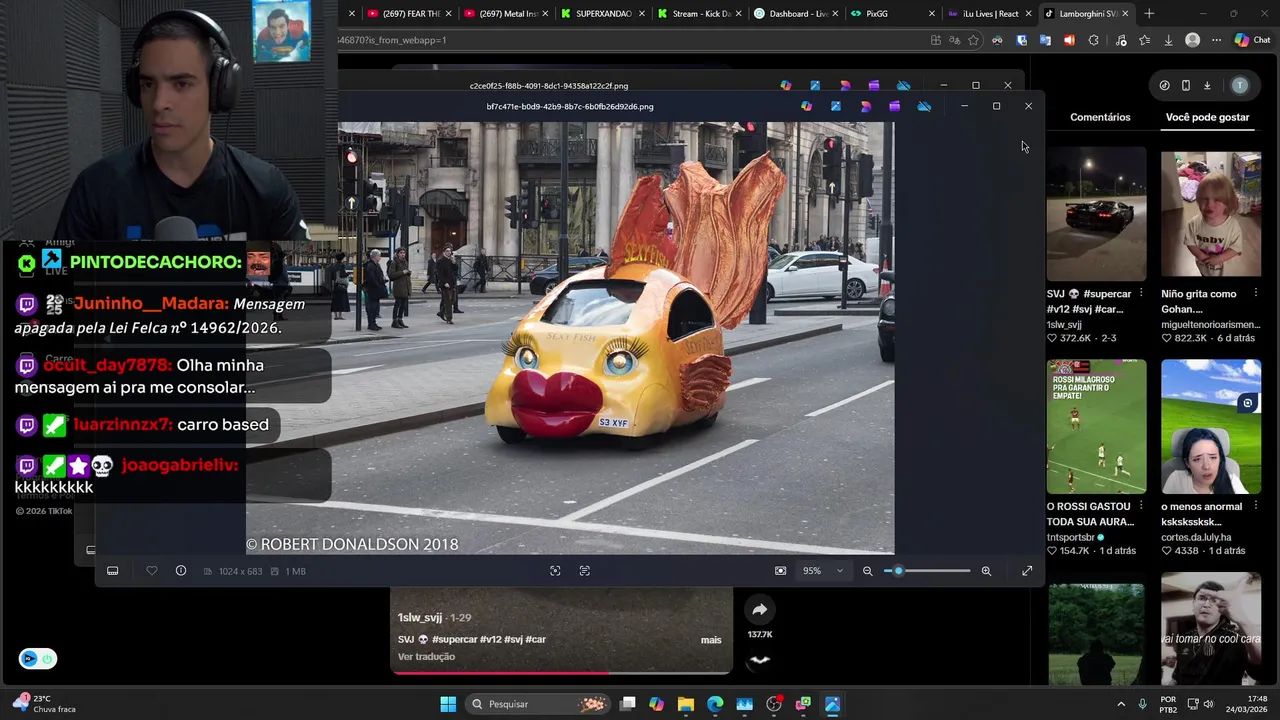Switch to the Dashboard - Liv tab

tap(797, 14)
